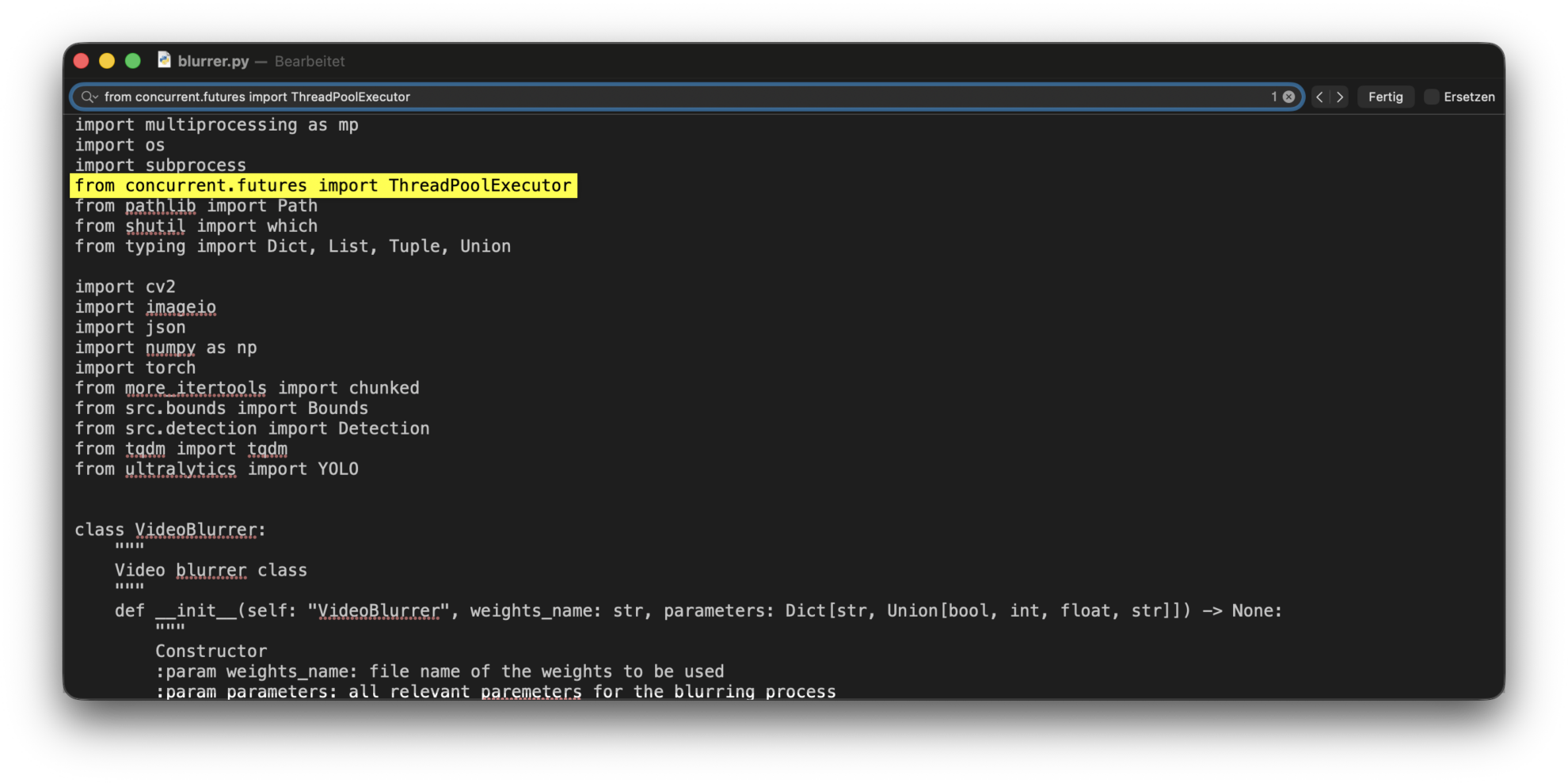Click the blurrer.py document icon

click(164, 60)
